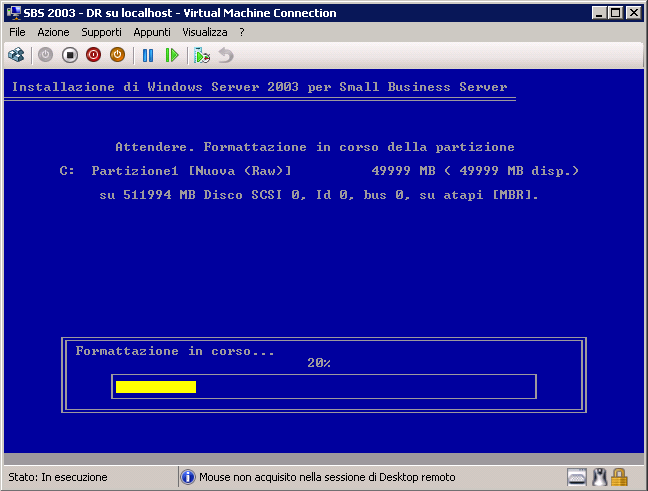Turn off the virtual machine with the black stop icon
Viewport: 648px width, 491px height.
coord(69,55)
